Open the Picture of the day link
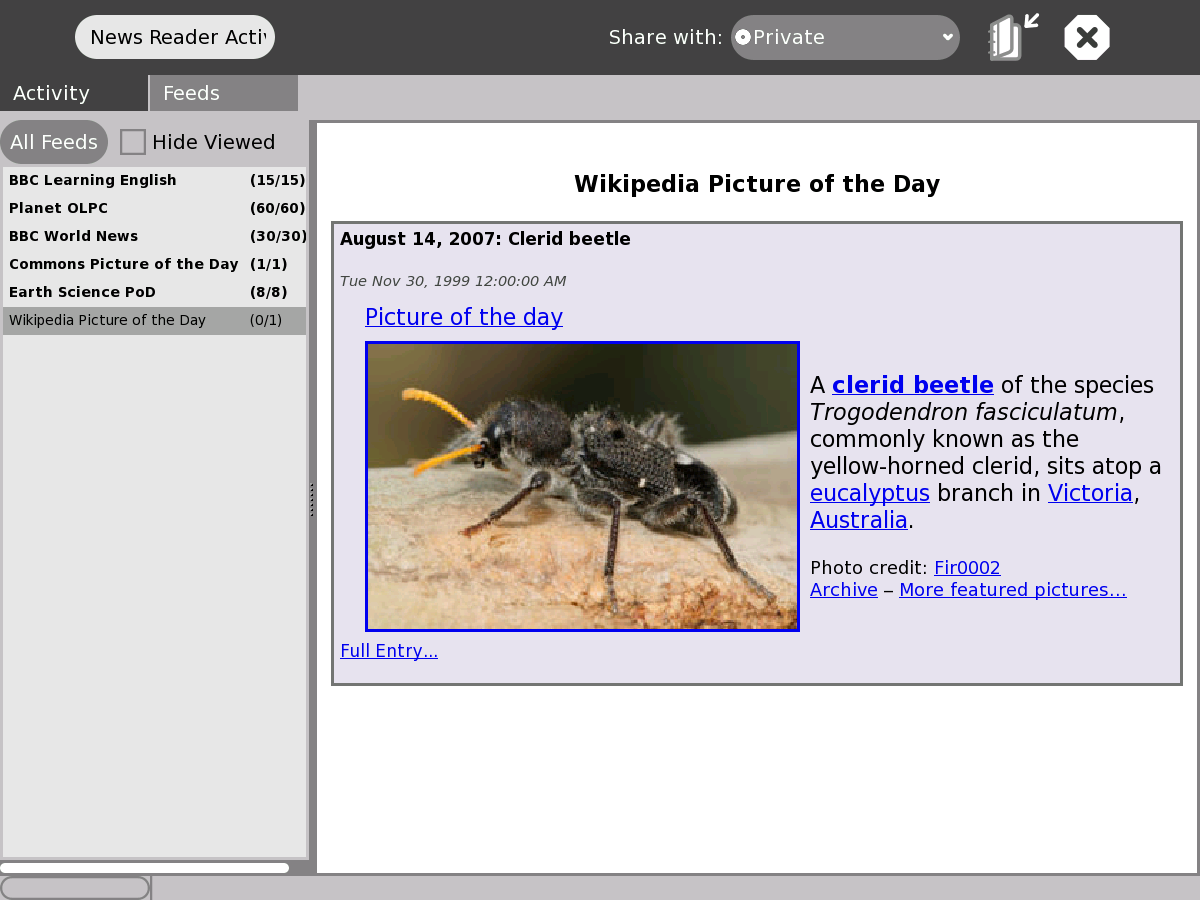Screen dimensions: 1200x900 click(464, 317)
